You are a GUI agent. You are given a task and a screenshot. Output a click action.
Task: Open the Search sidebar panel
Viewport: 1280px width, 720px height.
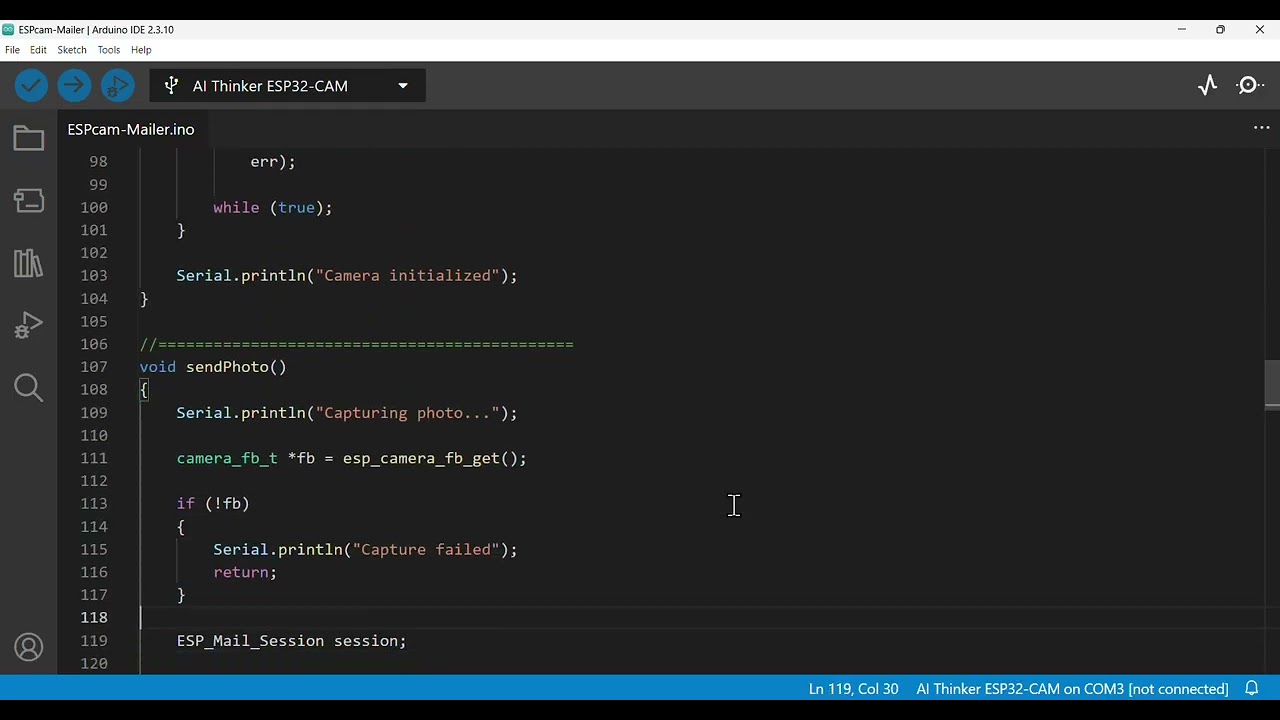[29, 388]
